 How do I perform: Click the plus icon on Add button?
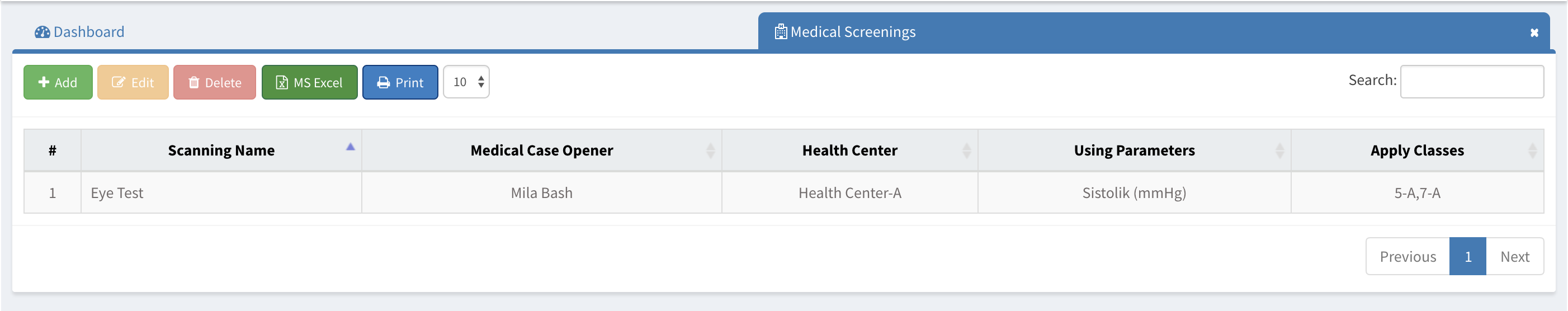pyautogui.click(x=44, y=82)
